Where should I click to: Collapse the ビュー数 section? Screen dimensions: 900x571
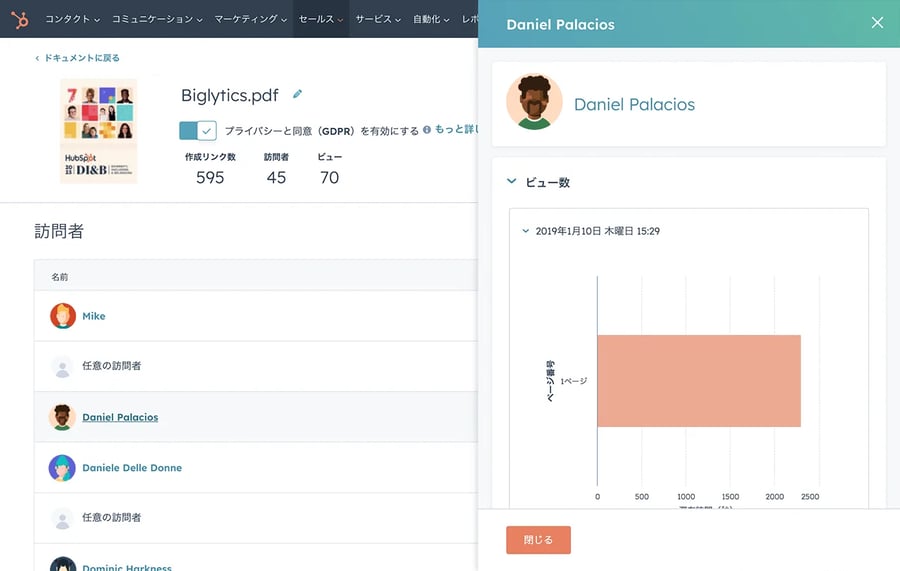(x=511, y=181)
